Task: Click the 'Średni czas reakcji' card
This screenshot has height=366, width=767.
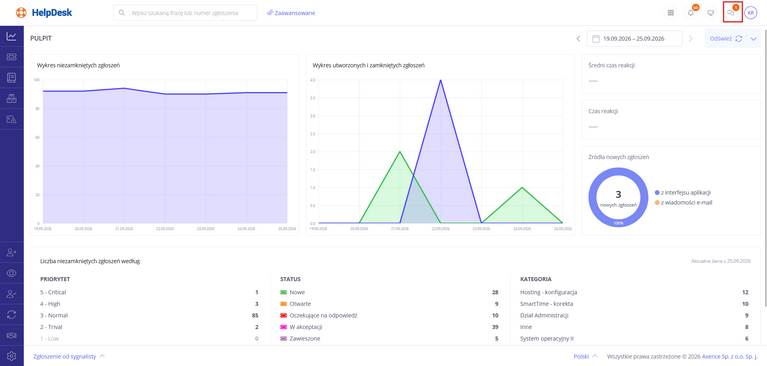Action: coord(671,74)
